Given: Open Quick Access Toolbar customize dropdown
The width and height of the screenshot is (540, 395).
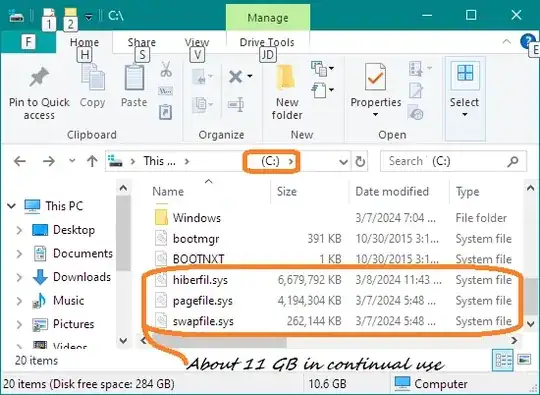Looking at the screenshot, I should click(89, 17).
